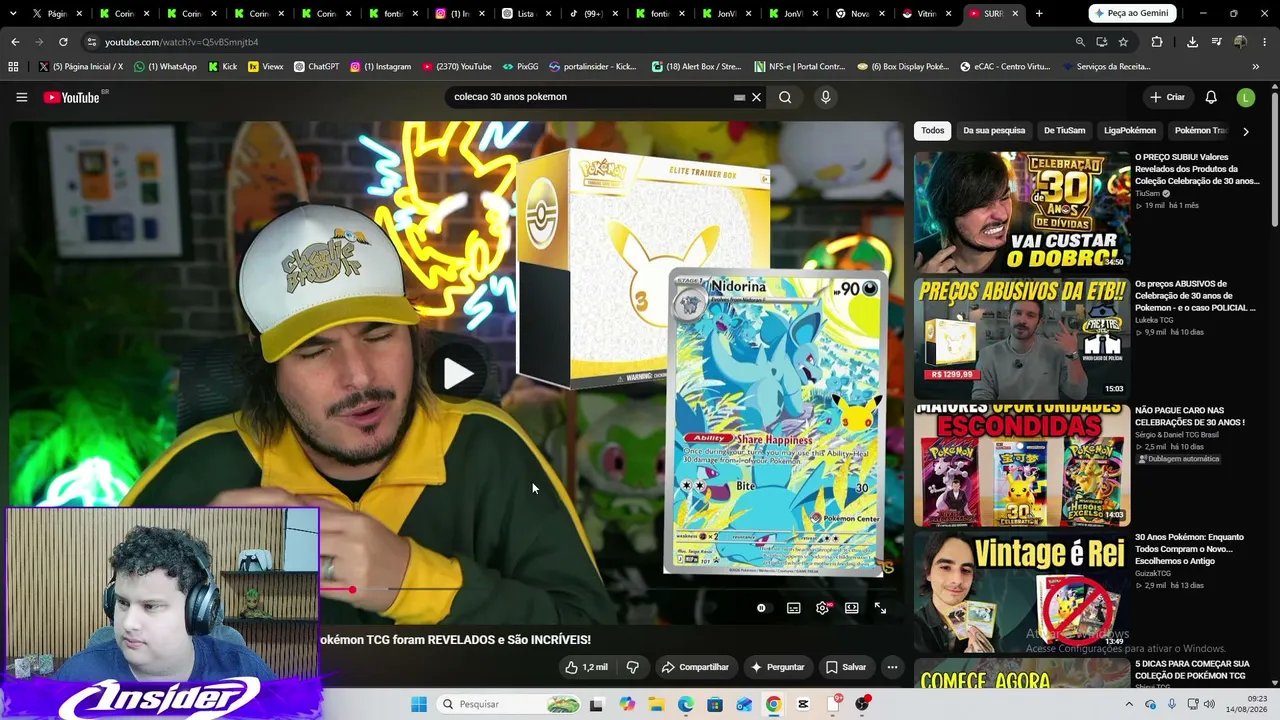Image resolution: width=1280 pixels, height=720 pixels.
Task: Select the Da sua pesquisa chip
Action: click(x=994, y=131)
